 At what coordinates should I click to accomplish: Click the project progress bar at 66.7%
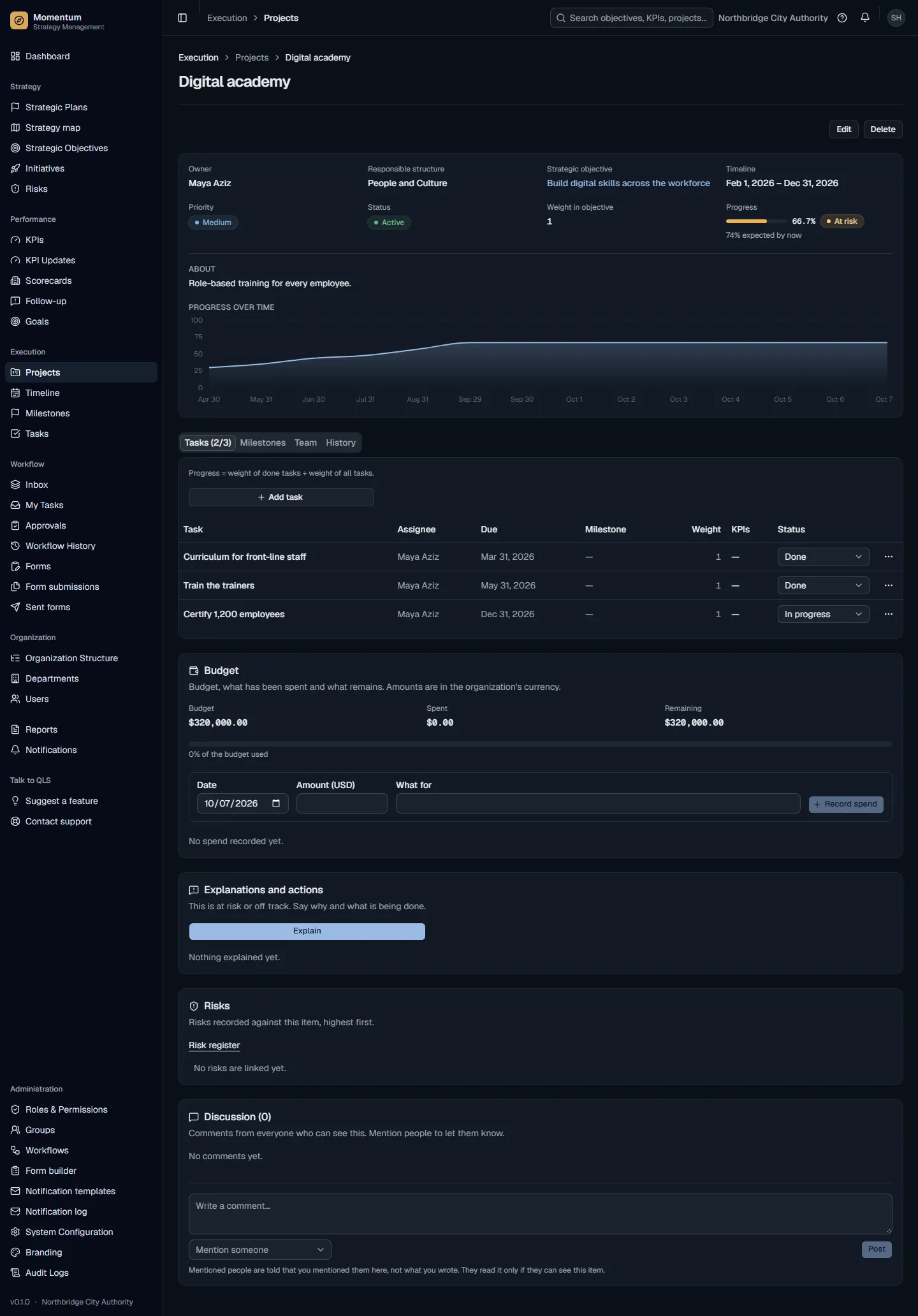(x=756, y=221)
